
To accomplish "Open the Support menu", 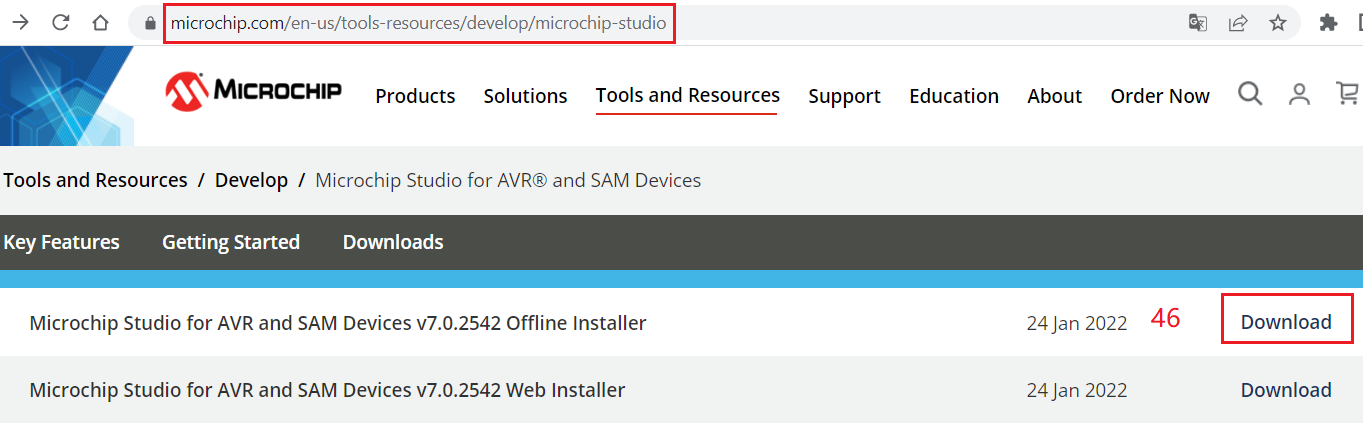I will click(844, 96).
